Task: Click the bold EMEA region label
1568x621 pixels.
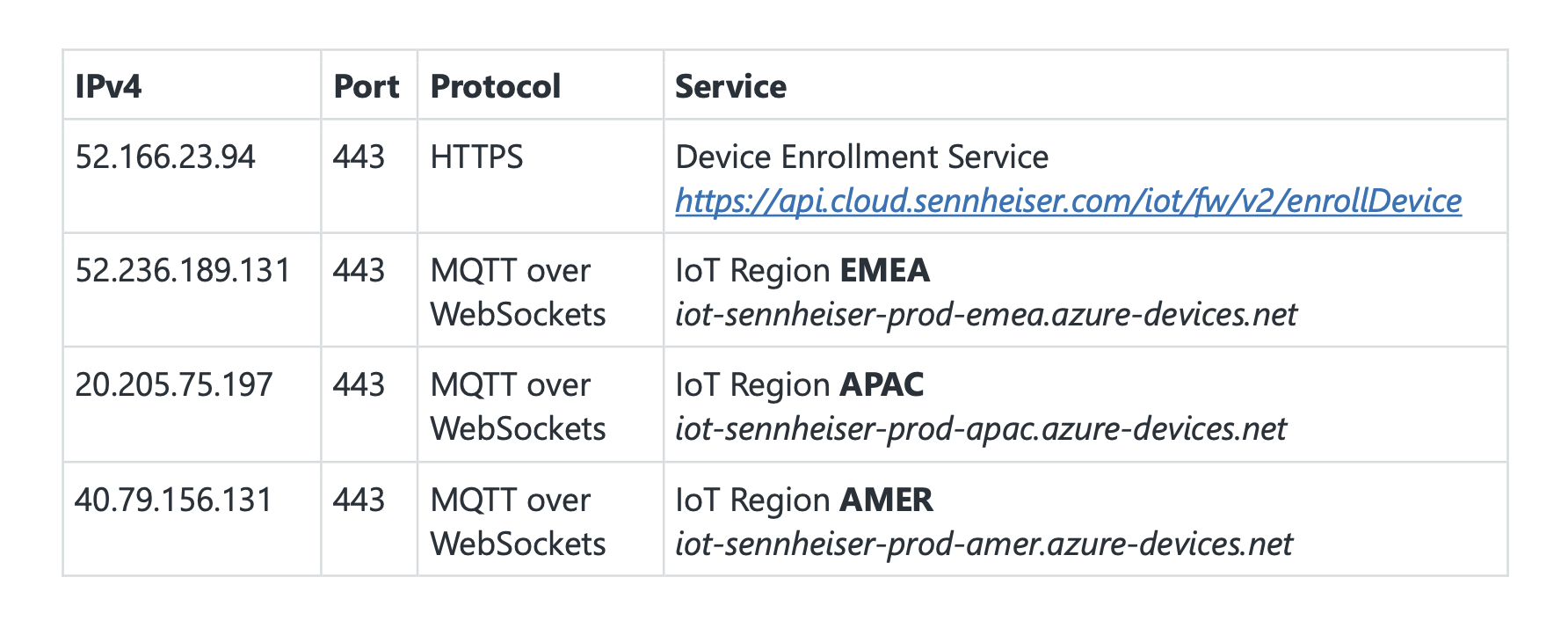Action: click(x=884, y=271)
